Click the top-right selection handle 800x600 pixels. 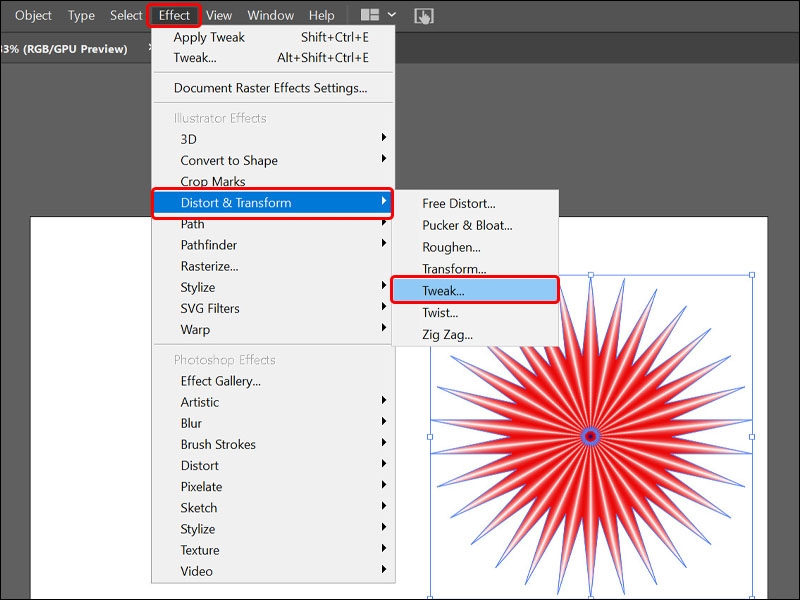coord(752,275)
